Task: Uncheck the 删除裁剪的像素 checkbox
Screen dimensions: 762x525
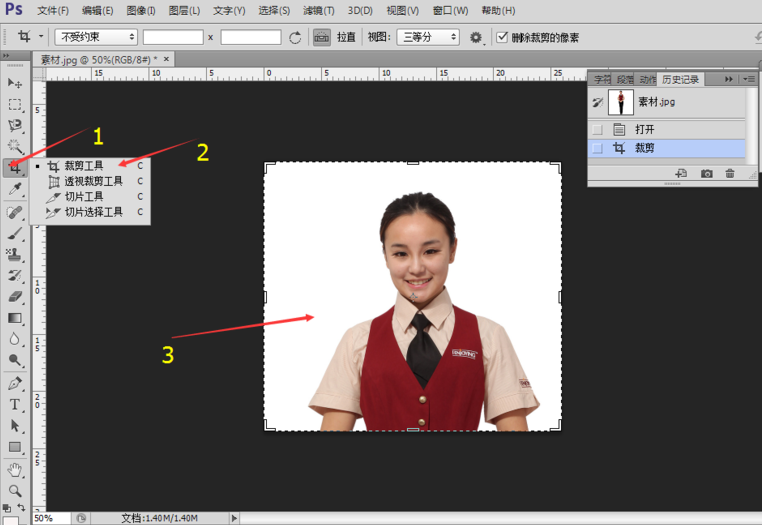Action: click(x=502, y=37)
